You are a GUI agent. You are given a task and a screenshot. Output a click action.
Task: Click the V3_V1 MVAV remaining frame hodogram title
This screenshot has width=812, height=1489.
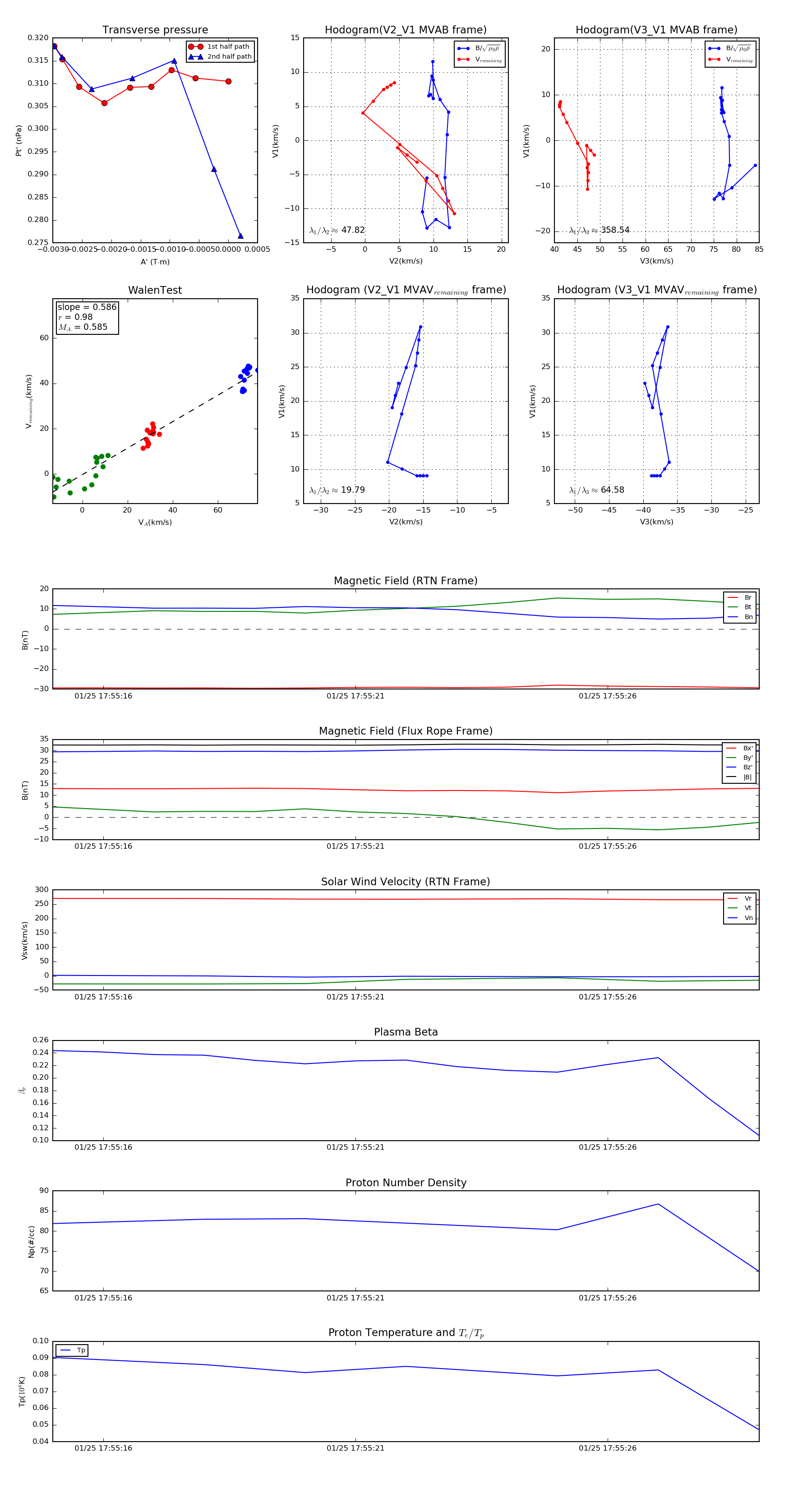656,290
